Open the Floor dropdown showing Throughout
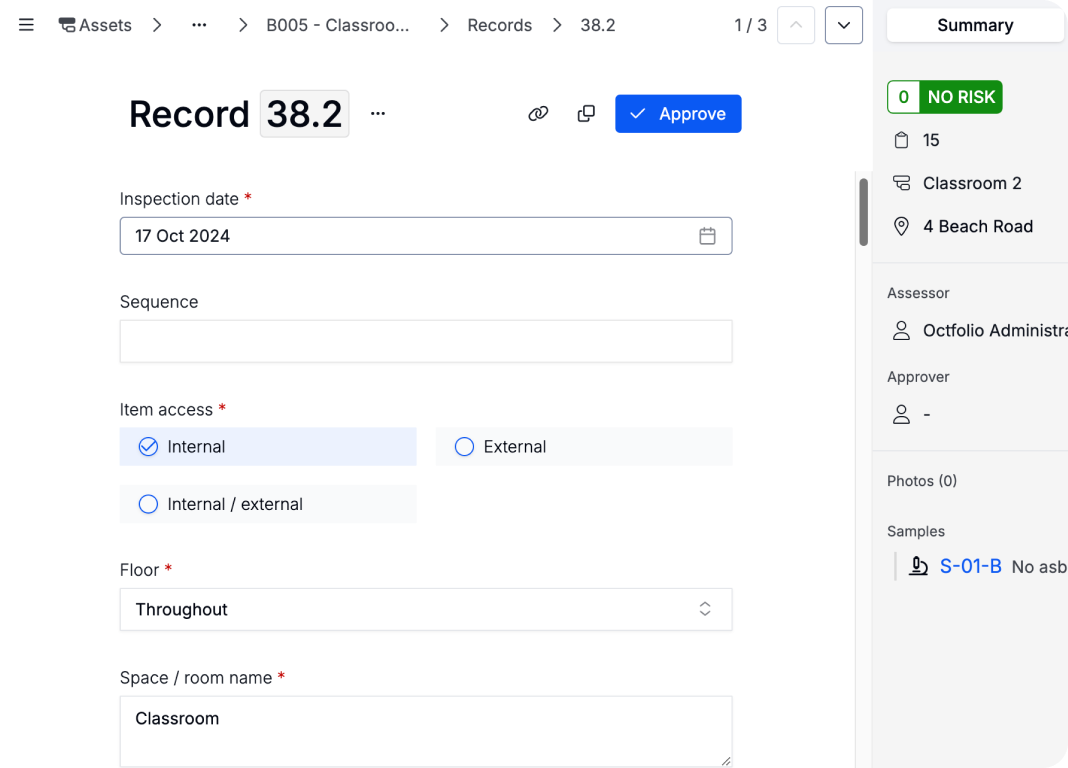Image resolution: width=1068 pixels, height=768 pixels. click(x=426, y=609)
